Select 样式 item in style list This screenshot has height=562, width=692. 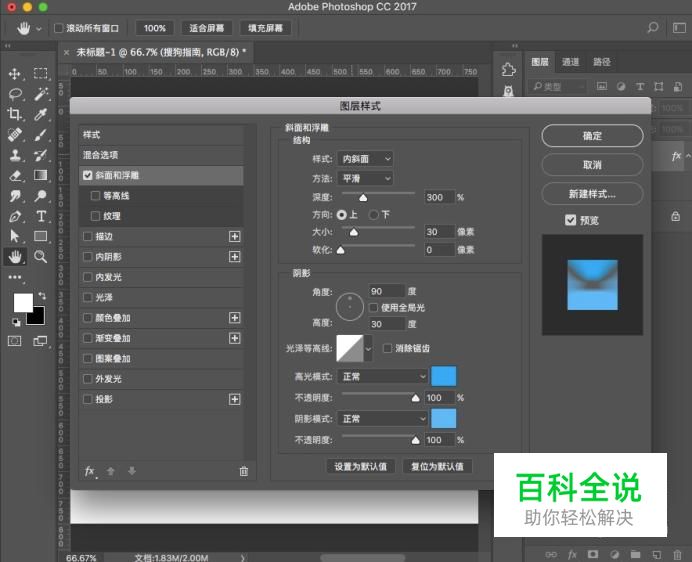click(x=162, y=135)
